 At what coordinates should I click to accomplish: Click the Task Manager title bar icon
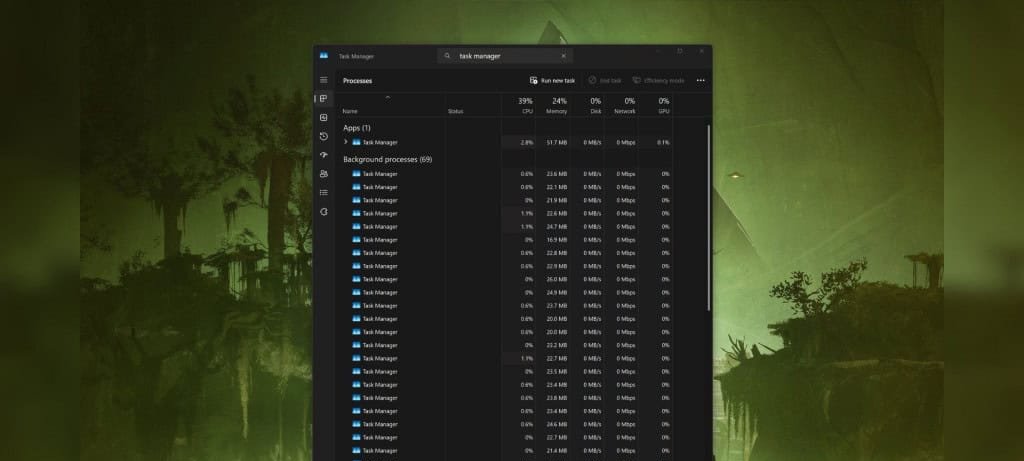pos(324,56)
